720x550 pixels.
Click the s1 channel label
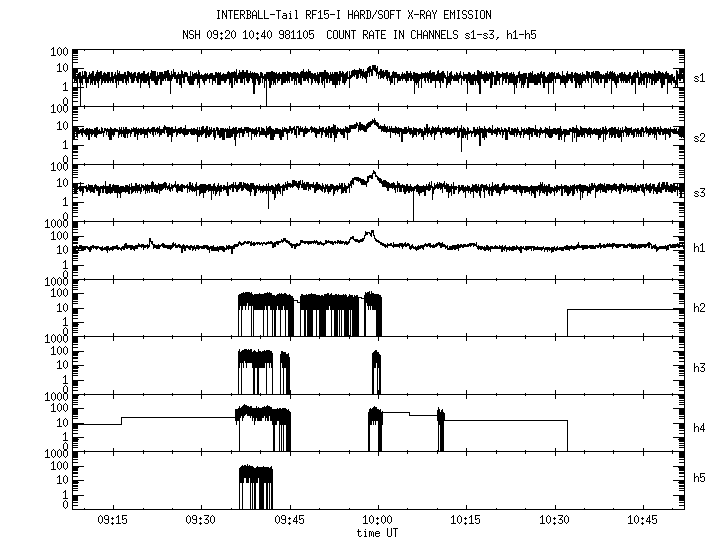click(701, 77)
